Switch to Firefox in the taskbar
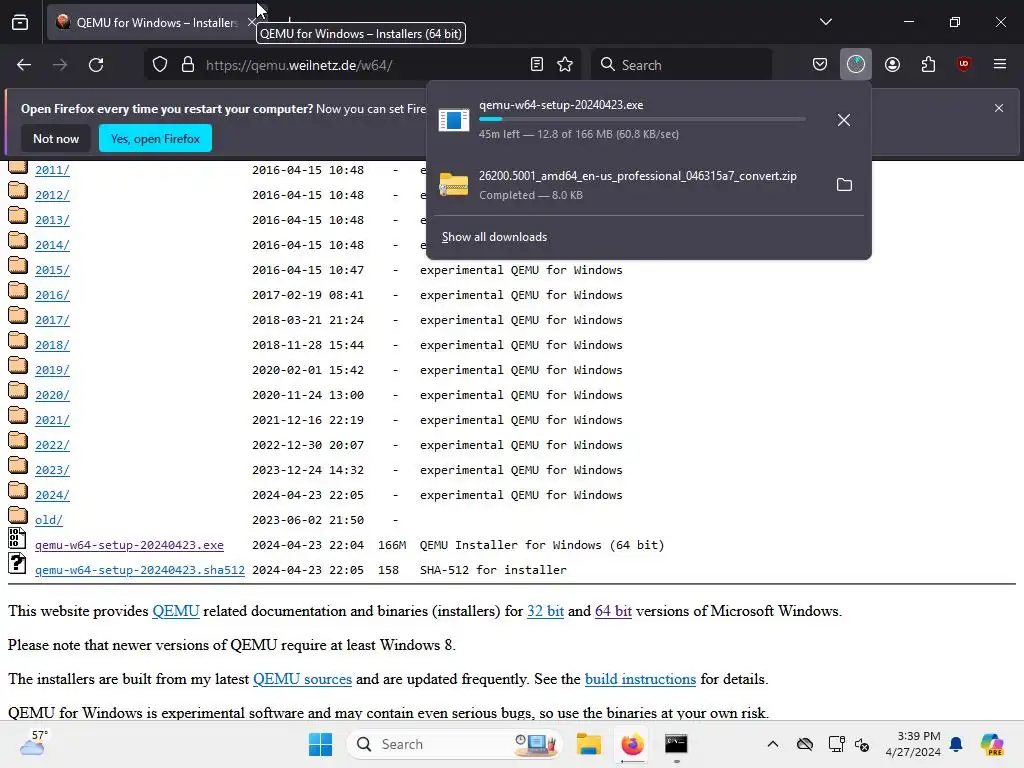 point(632,744)
